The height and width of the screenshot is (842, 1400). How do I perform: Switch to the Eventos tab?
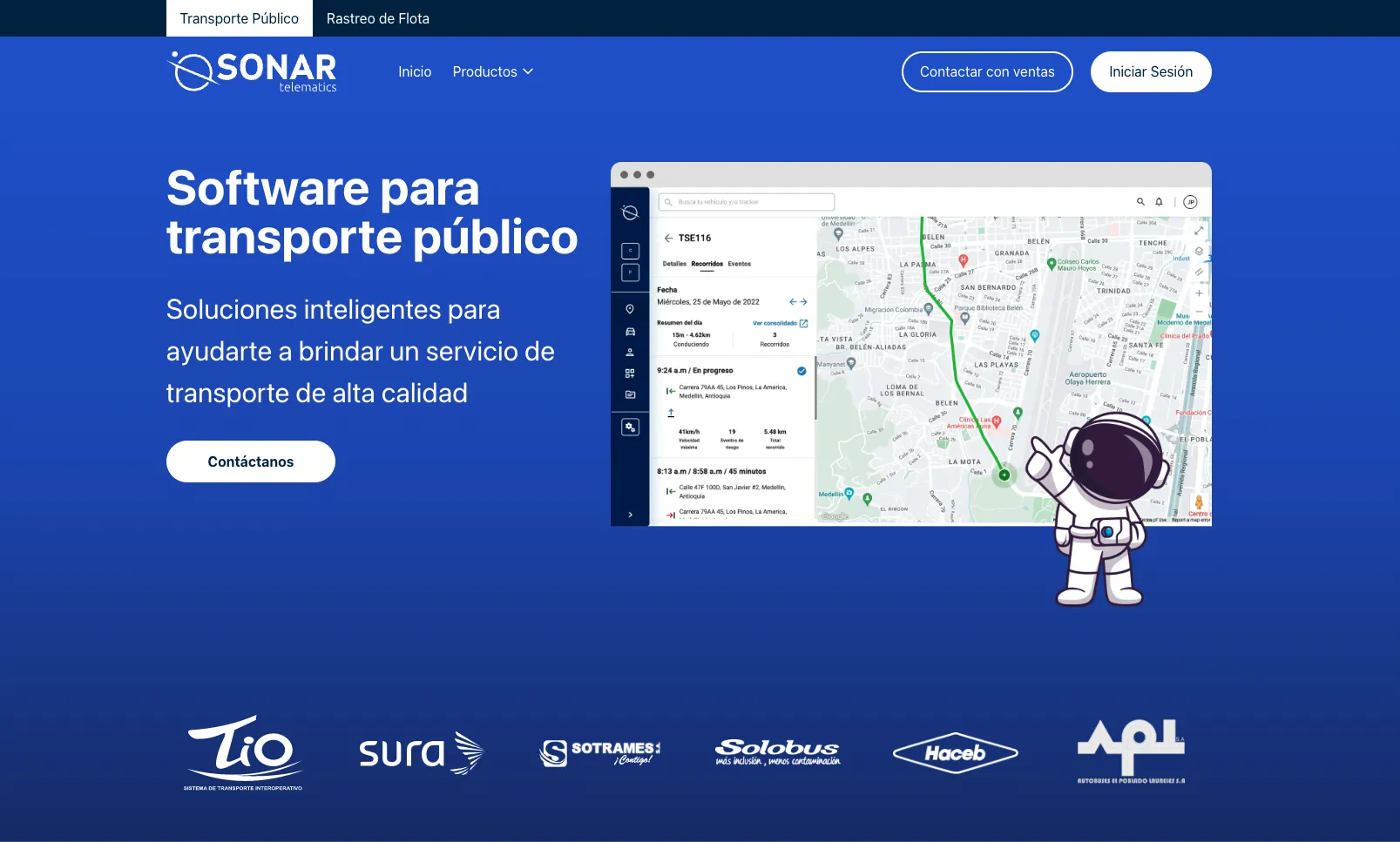click(x=740, y=264)
